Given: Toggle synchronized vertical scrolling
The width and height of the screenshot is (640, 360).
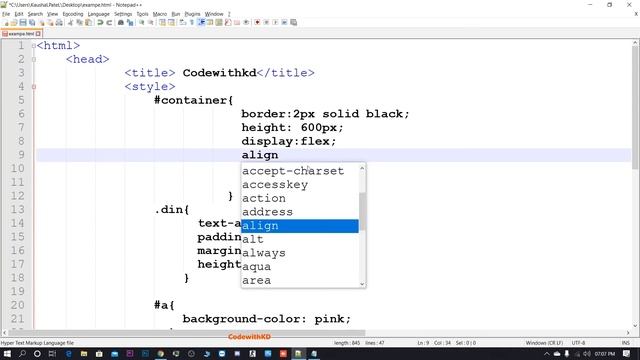Looking at the screenshot, I should (162, 22).
